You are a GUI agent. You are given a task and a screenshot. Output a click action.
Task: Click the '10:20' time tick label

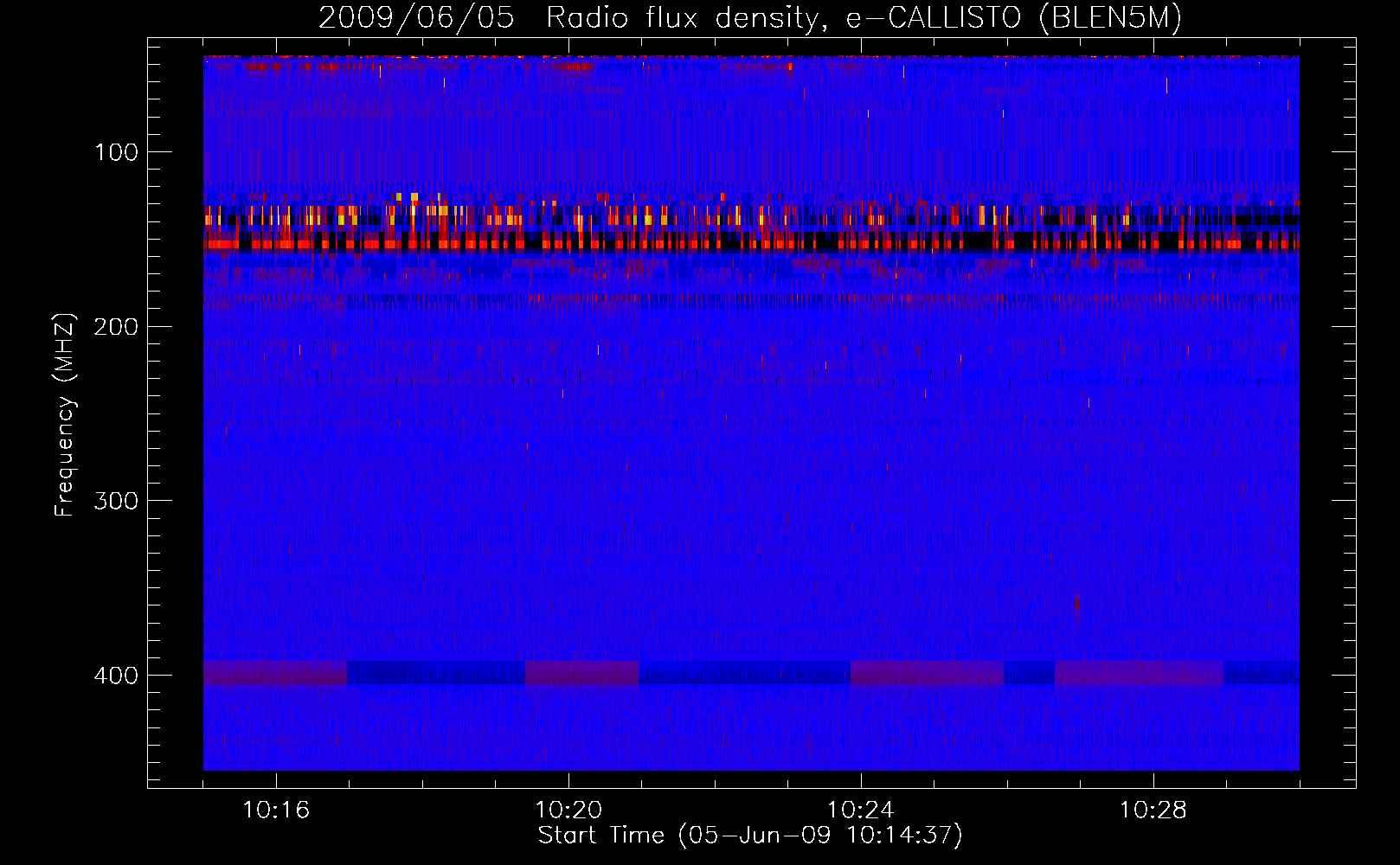click(568, 811)
